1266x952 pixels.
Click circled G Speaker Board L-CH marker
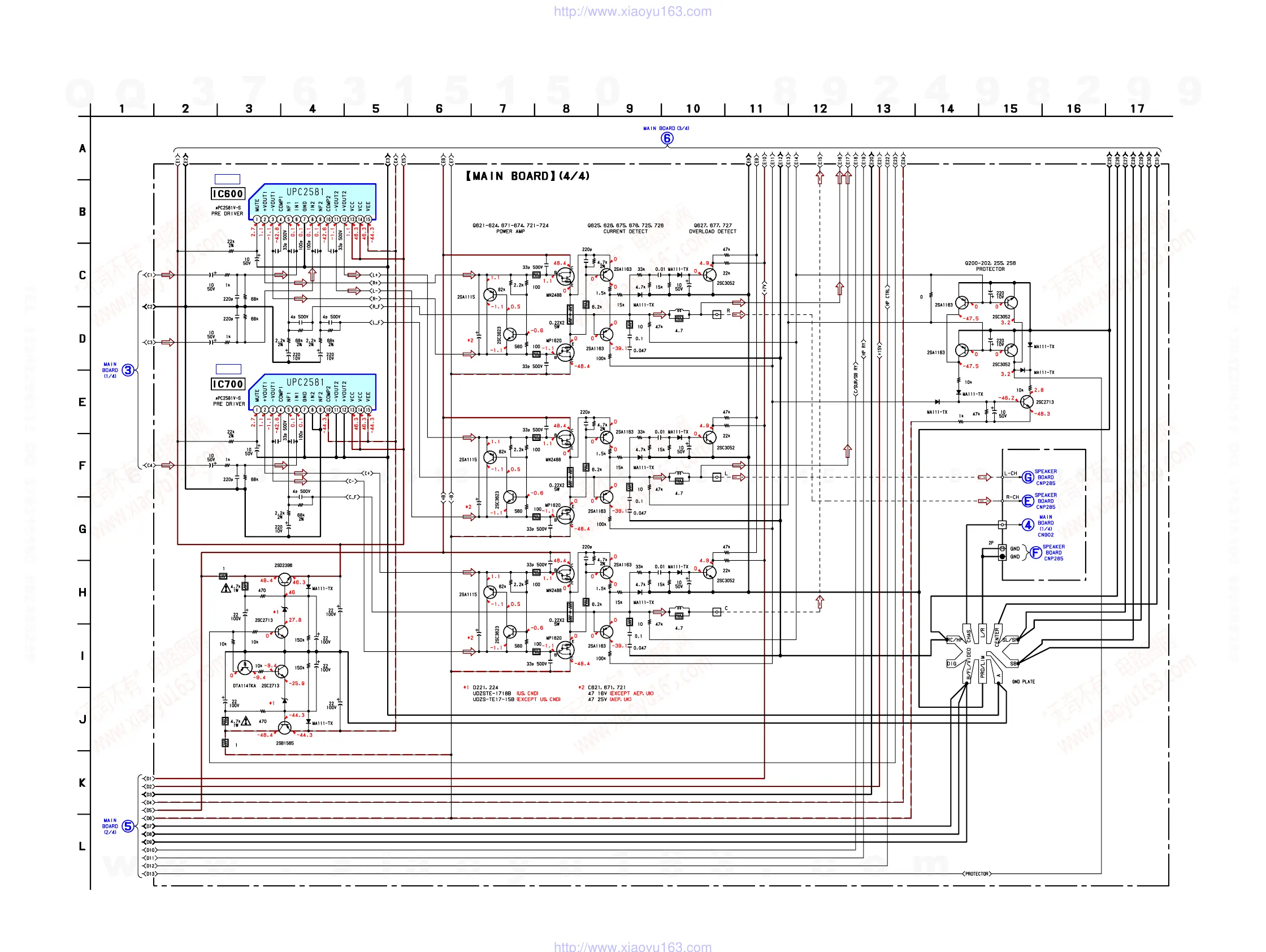point(1028,478)
